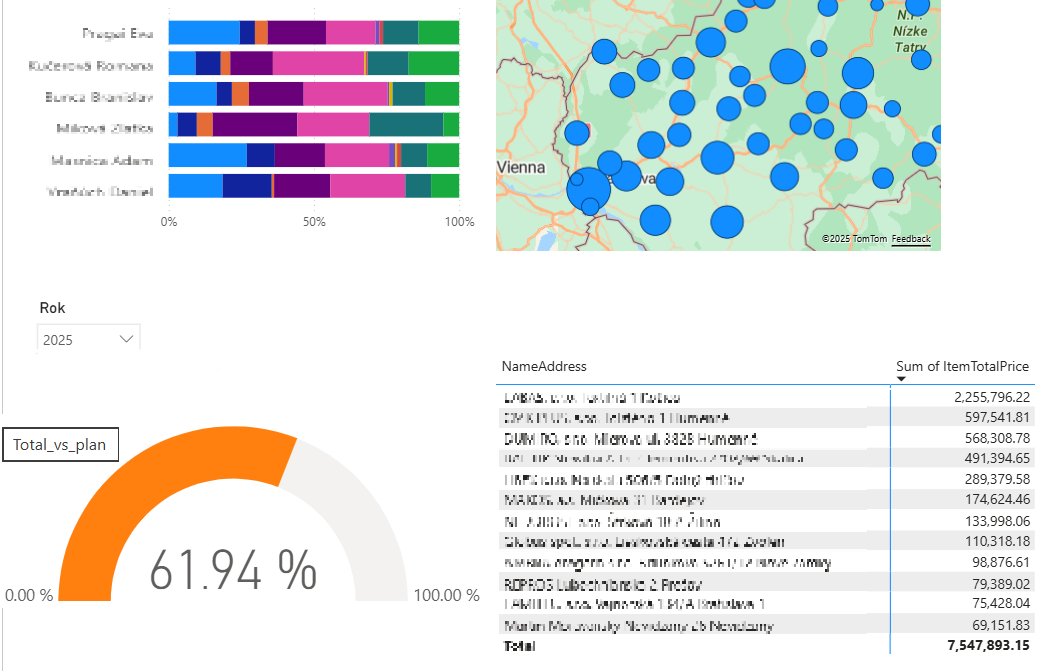
Task: Click the Vienna label on the map
Action: pyautogui.click(x=521, y=168)
